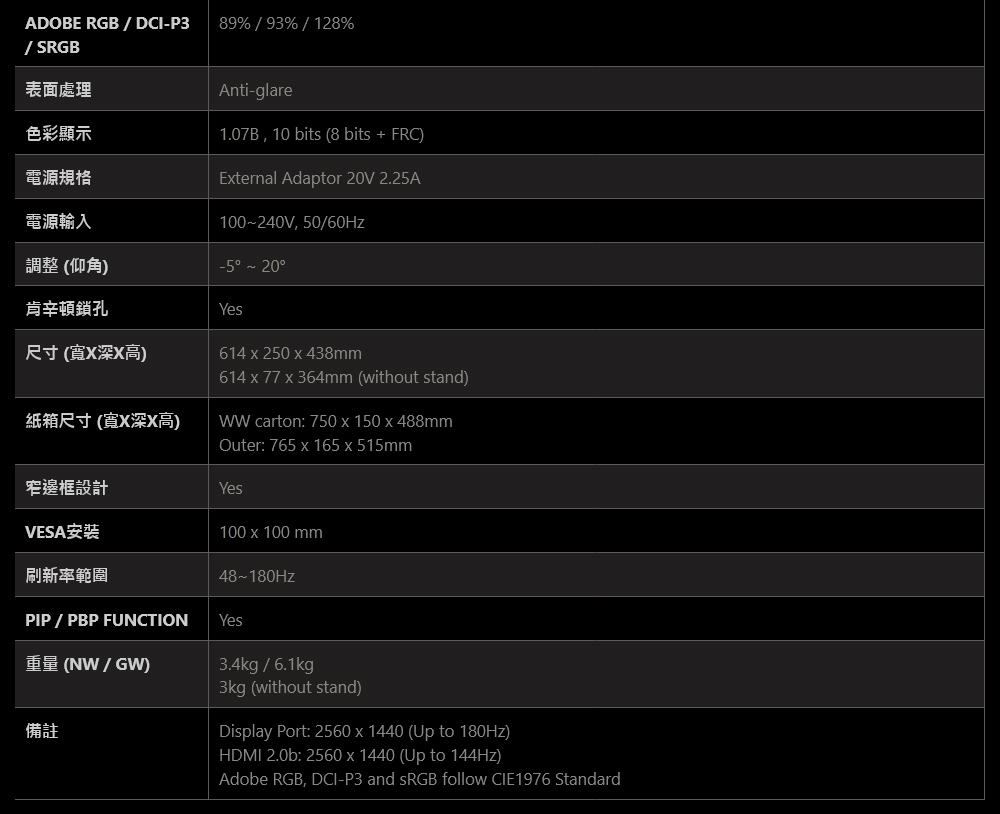Select the 1.07B, 10 bits color value
Image resolution: width=1000 pixels, height=814 pixels.
[x=321, y=134]
